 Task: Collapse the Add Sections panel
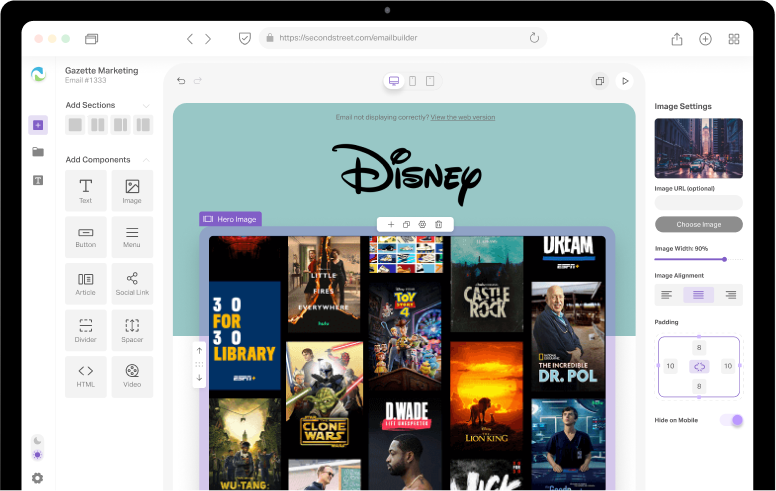(146, 105)
